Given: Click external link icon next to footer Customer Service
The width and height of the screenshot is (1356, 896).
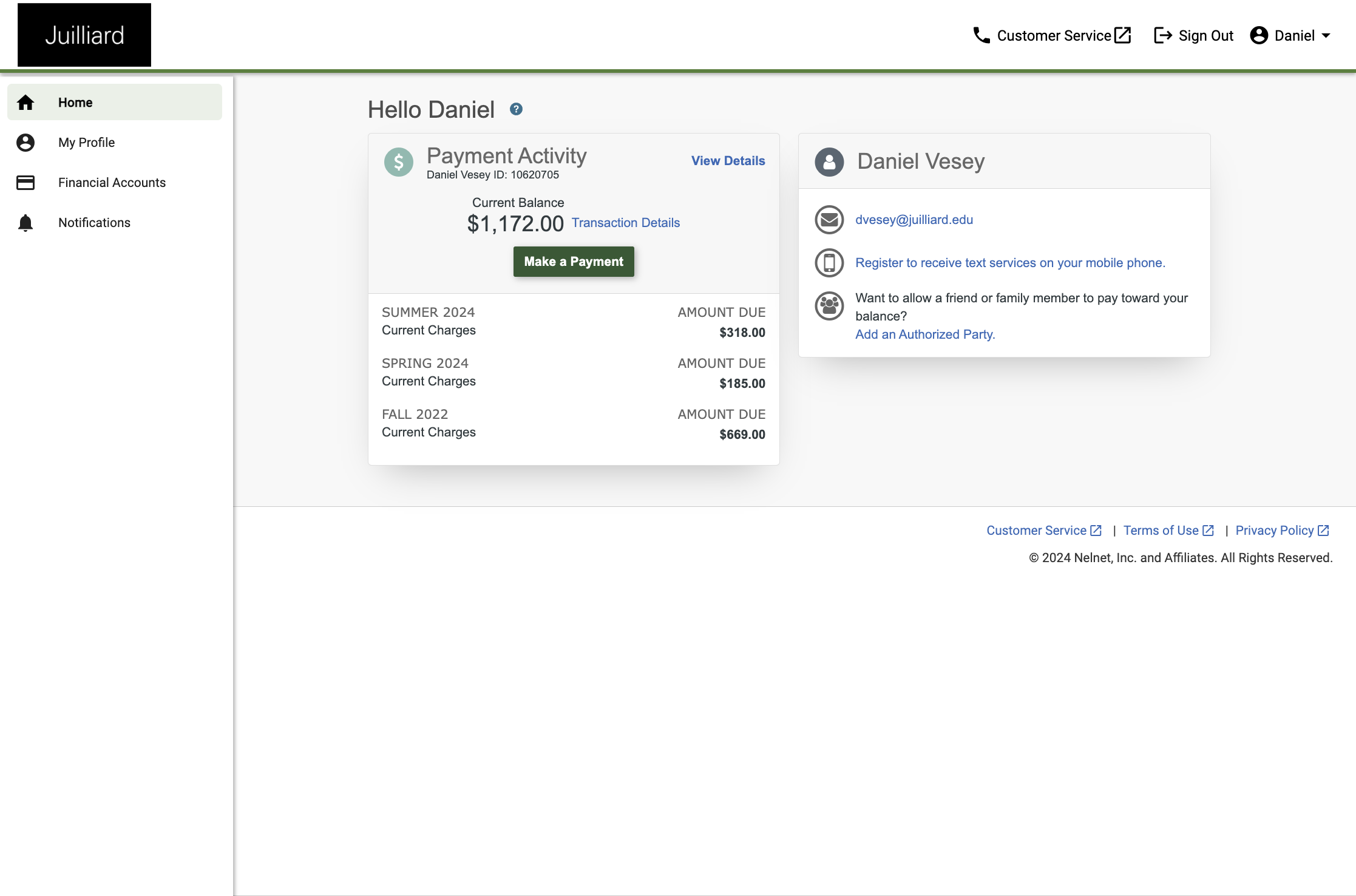Looking at the screenshot, I should pos(1096,531).
